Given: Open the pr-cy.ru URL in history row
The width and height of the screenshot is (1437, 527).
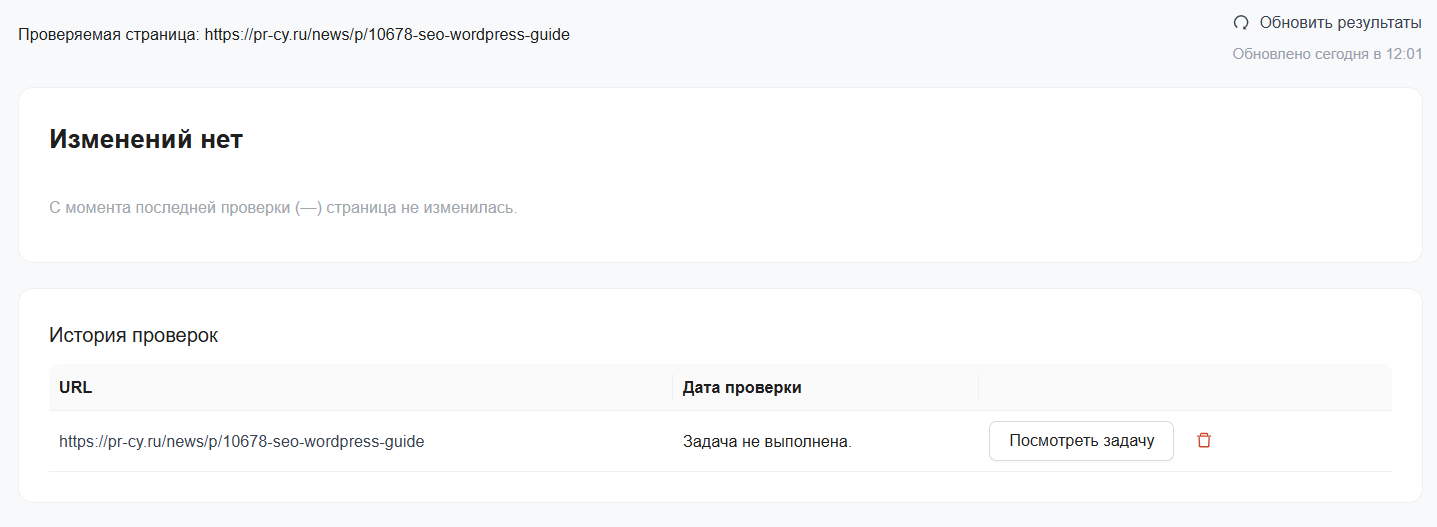Looking at the screenshot, I should [241, 441].
